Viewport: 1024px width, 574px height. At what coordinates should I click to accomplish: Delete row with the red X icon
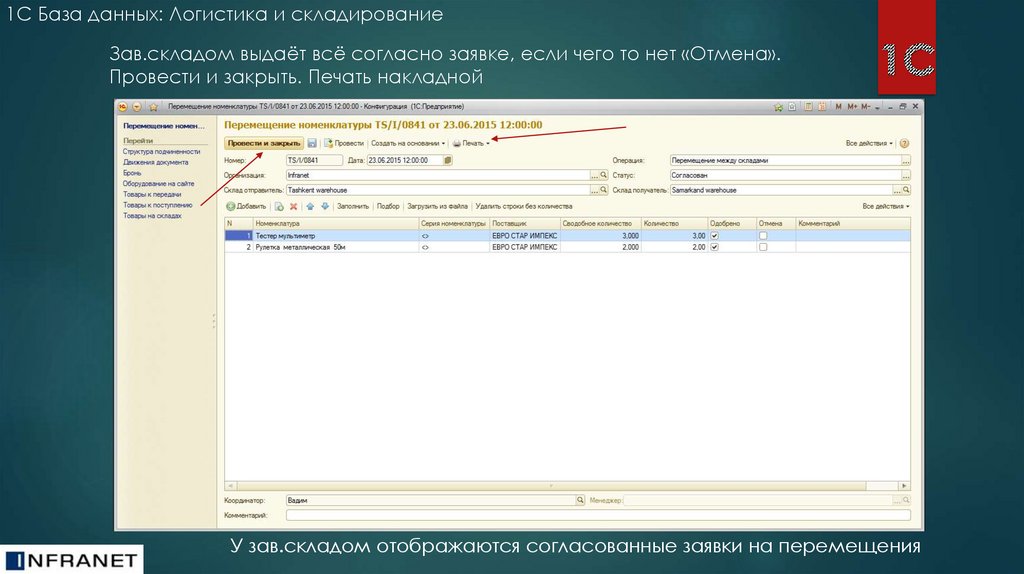tap(294, 206)
